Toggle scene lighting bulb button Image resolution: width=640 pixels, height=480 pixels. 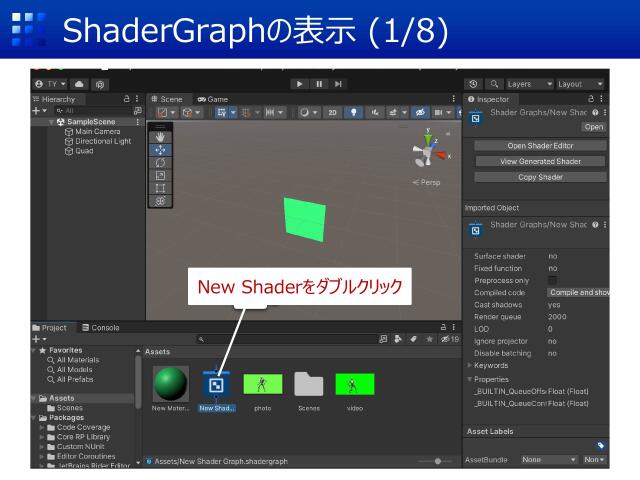(x=353, y=113)
